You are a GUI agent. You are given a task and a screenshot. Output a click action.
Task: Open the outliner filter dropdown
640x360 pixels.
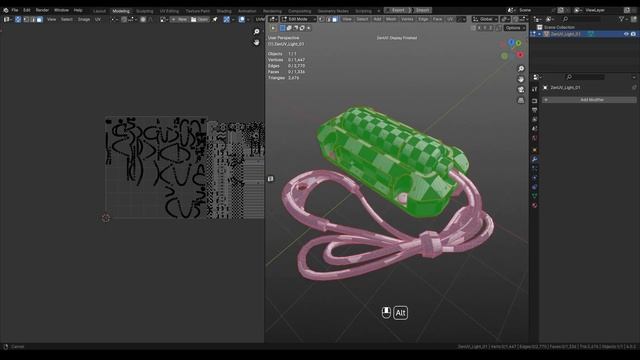pyautogui.click(x=623, y=19)
